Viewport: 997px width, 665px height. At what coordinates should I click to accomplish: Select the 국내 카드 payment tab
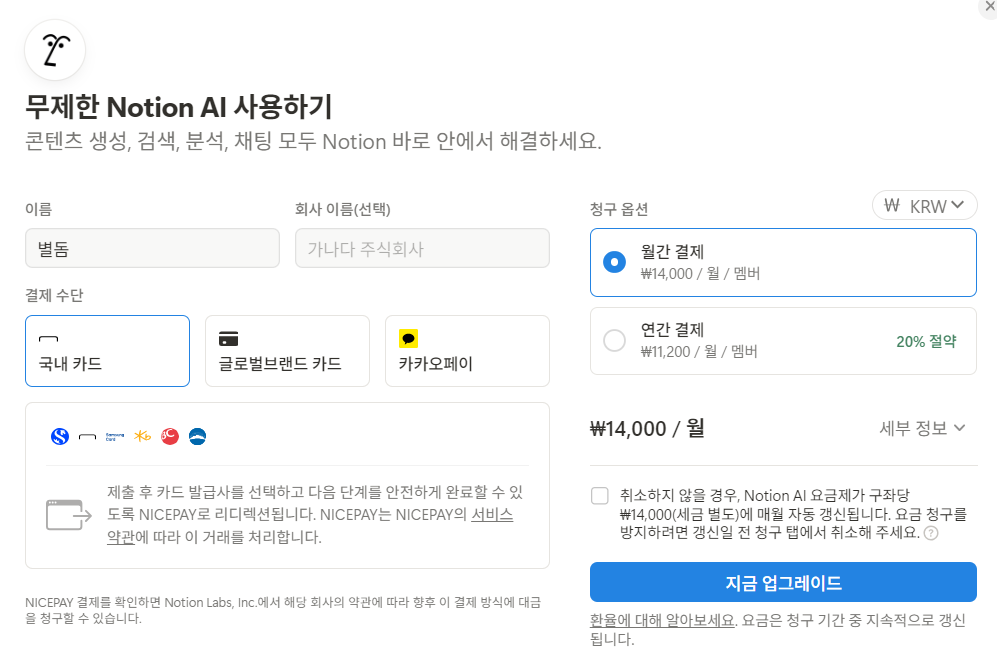[x=107, y=351]
